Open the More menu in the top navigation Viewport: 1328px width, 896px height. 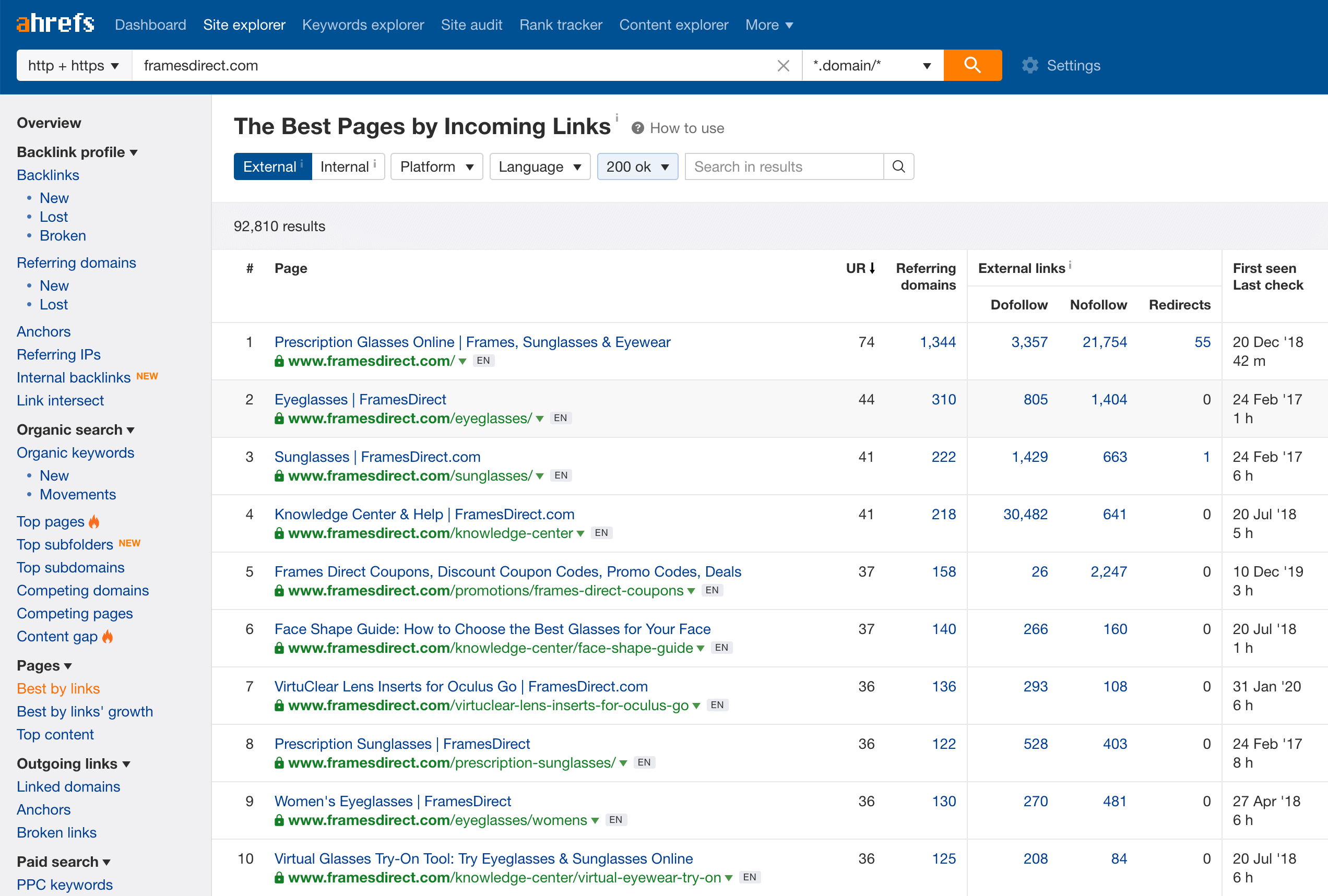(768, 25)
